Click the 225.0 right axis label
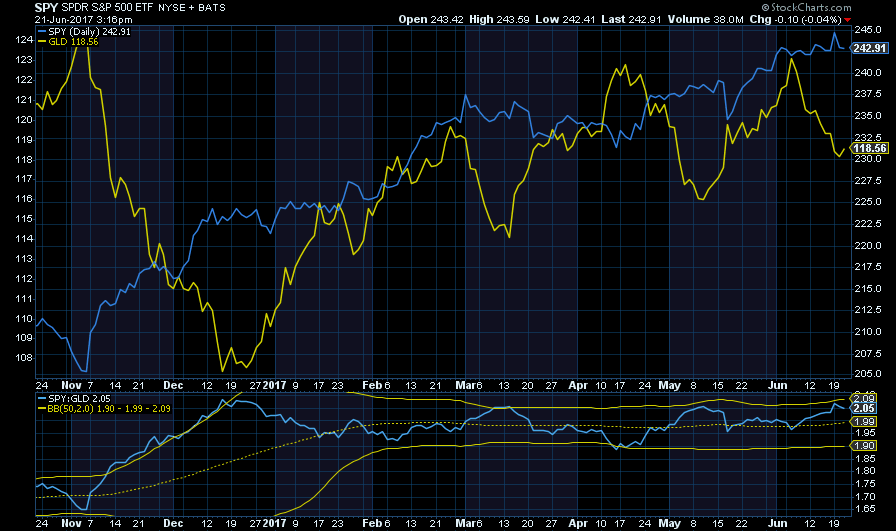The image size is (896, 531). [x=867, y=202]
